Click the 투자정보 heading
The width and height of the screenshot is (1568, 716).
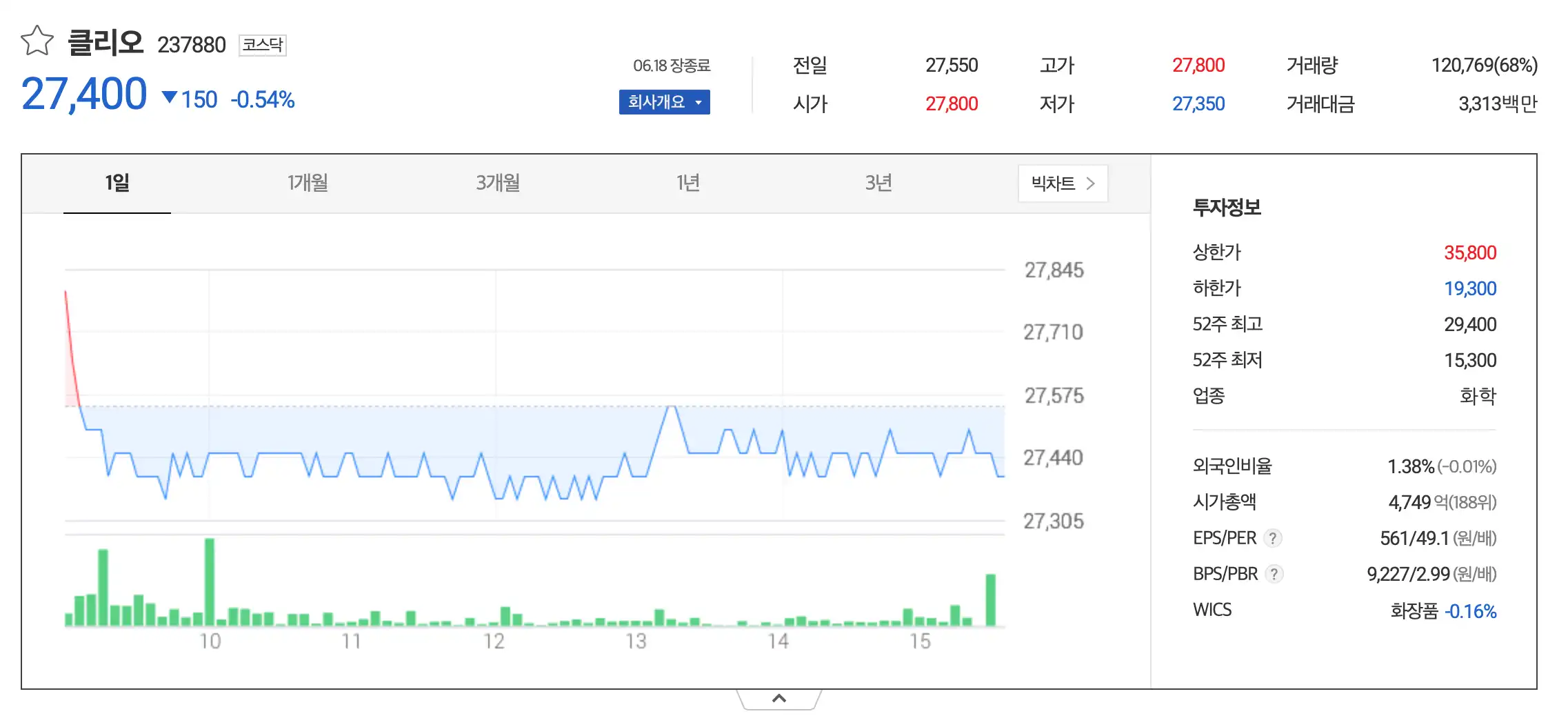click(x=1227, y=208)
